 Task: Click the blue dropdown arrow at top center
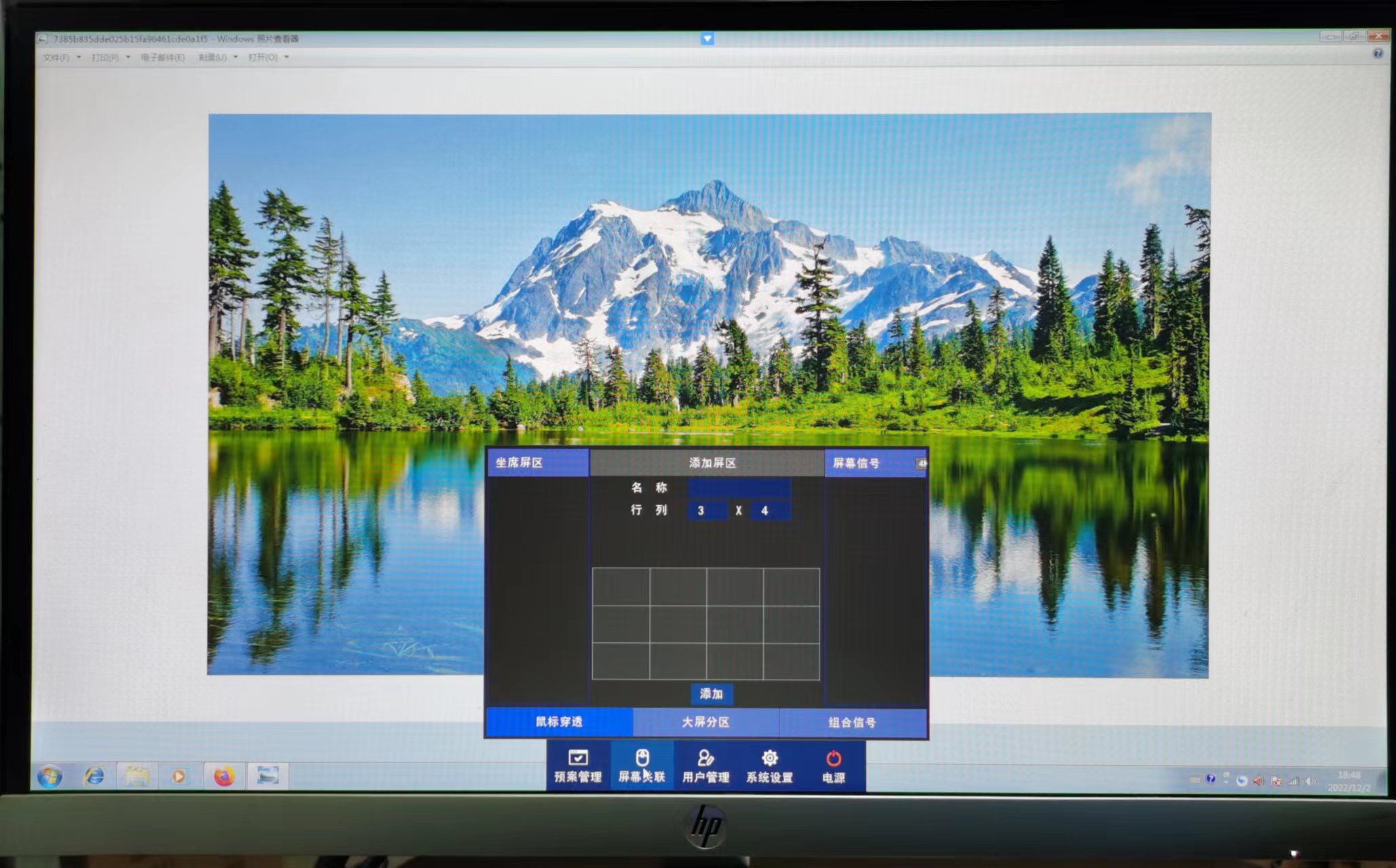(x=707, y=39)
